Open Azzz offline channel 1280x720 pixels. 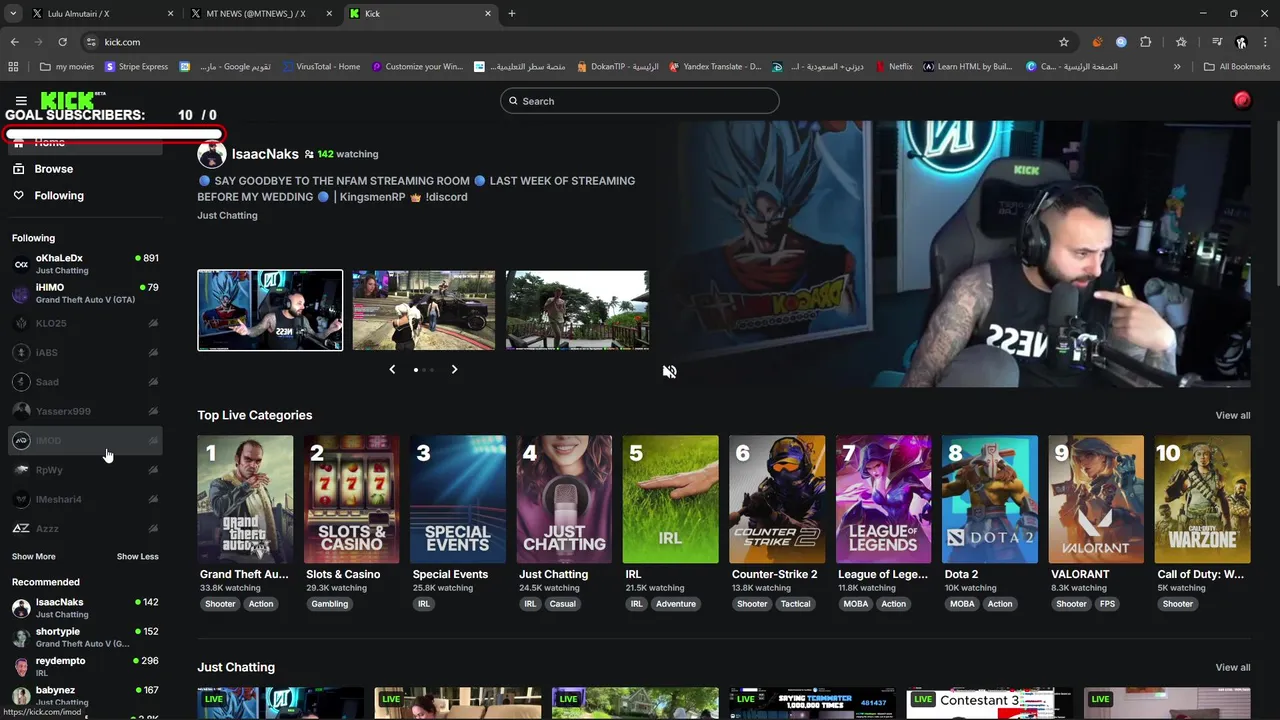85,528
